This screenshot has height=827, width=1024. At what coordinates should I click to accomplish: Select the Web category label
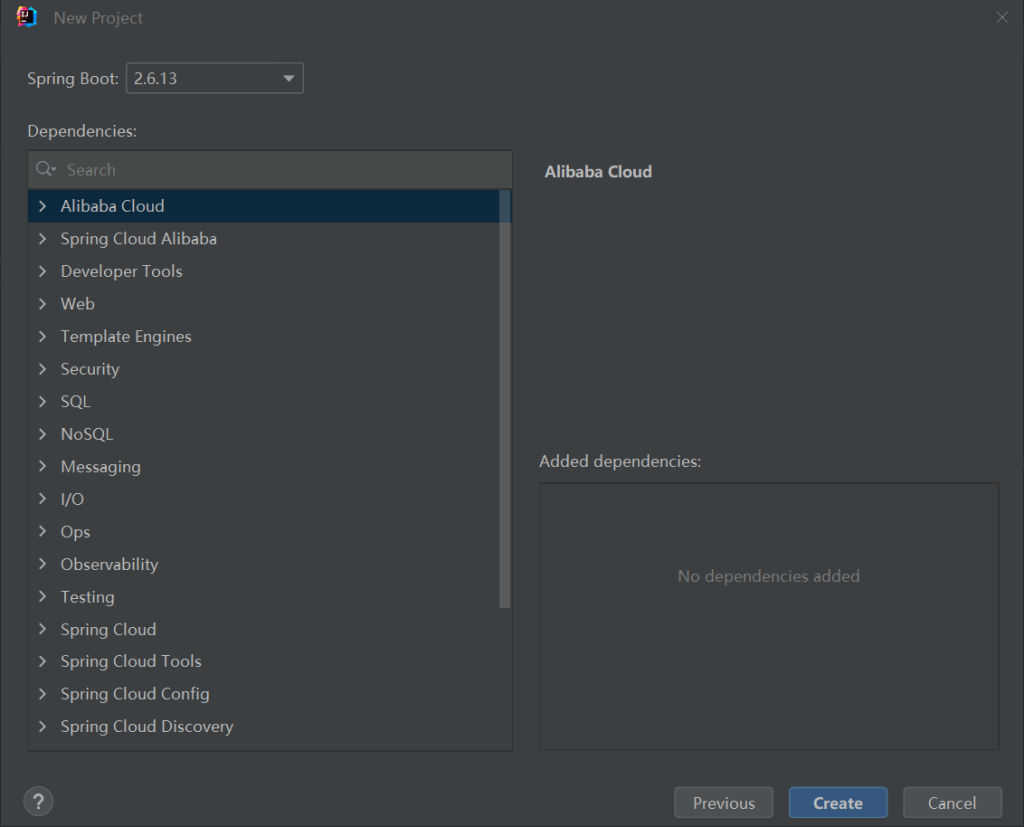tap(78, 304)
